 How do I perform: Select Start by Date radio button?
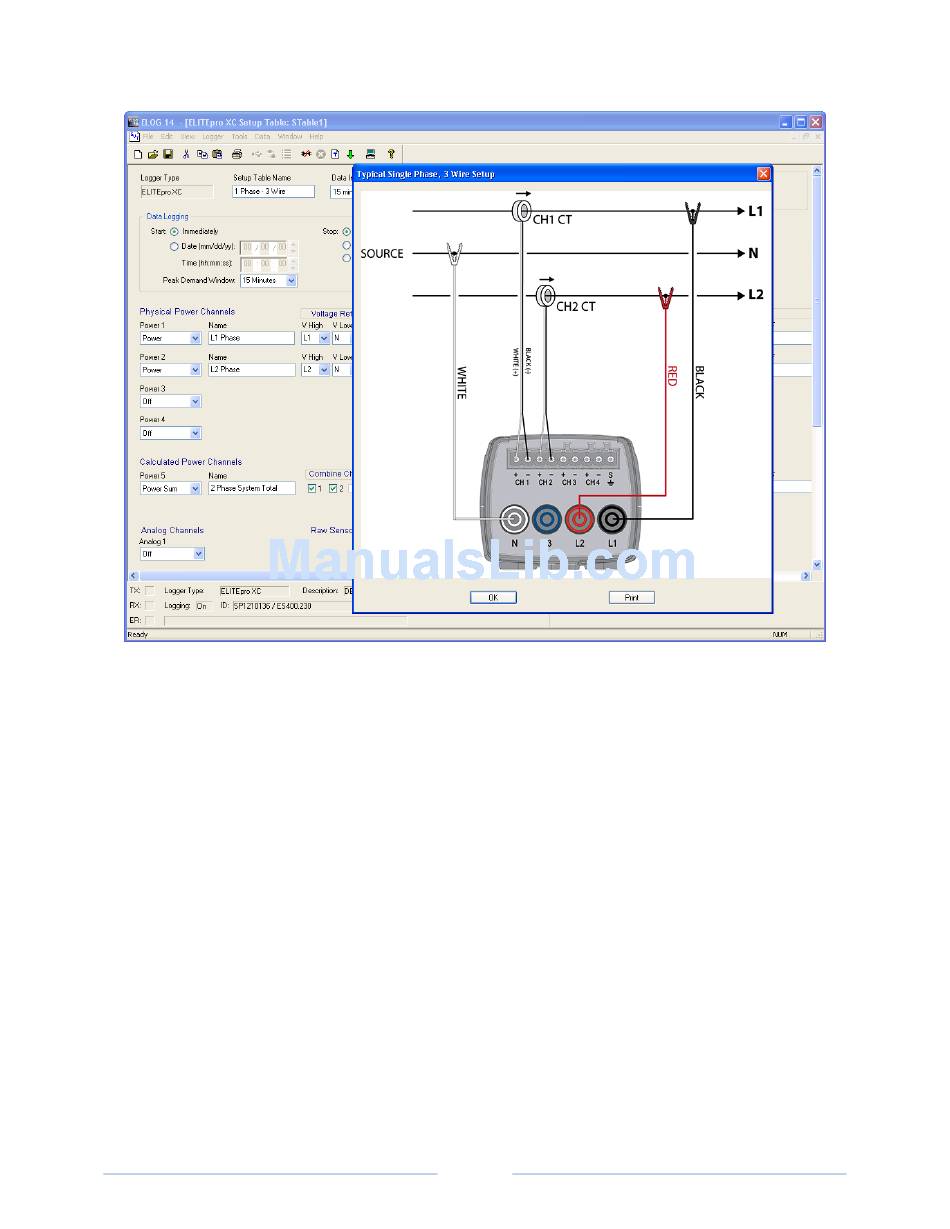tap(174, 246)
